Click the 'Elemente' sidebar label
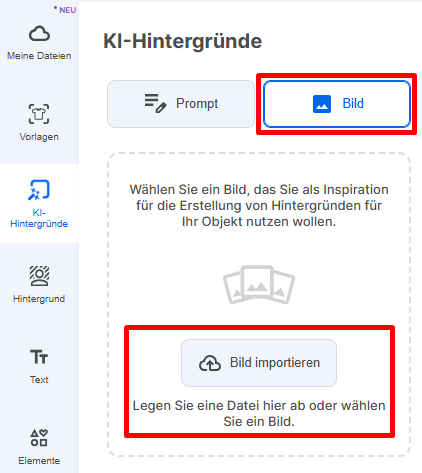Image resolution: width=422 pixels, height=473 pixels. click(x=39, y=461)
